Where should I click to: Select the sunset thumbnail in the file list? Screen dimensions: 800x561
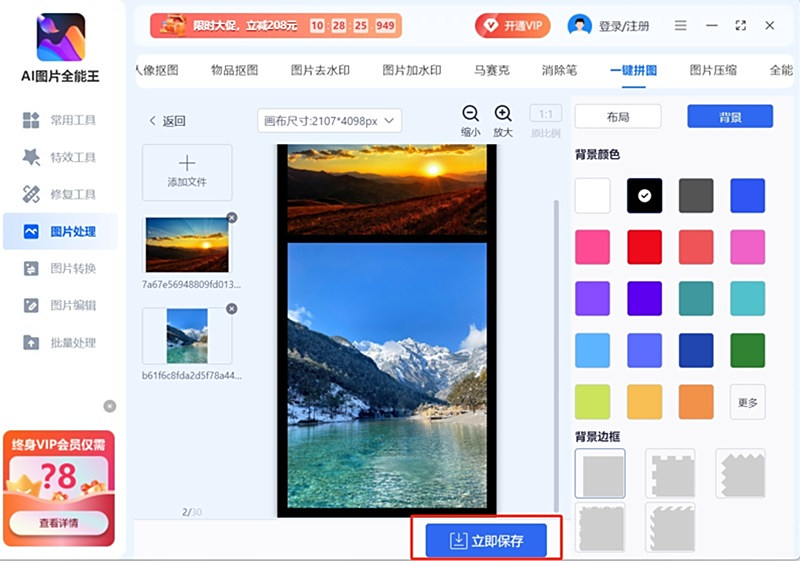(x=187, y=245)
